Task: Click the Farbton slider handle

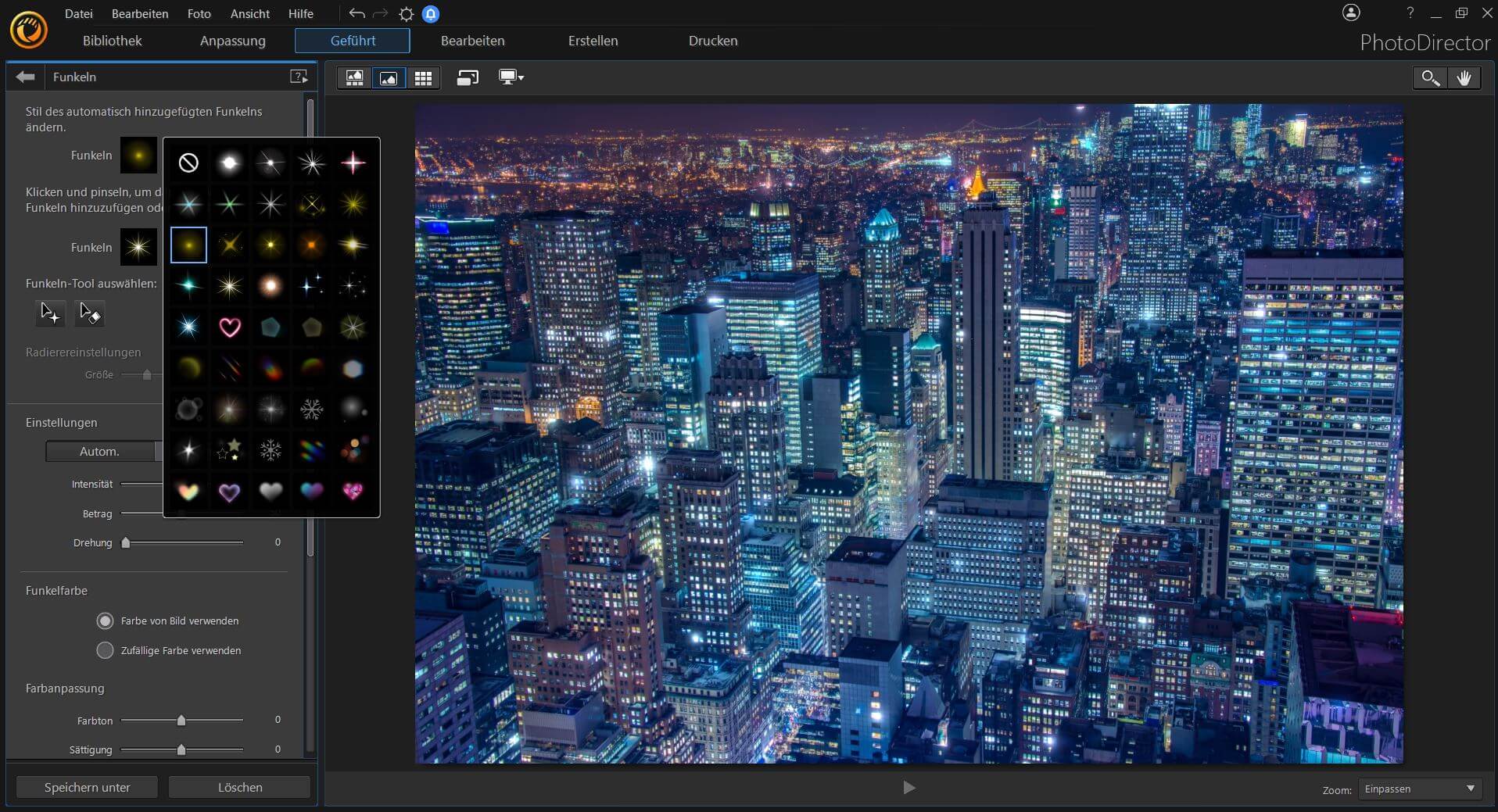Action: pyautogui.click(x=181, y=720)
